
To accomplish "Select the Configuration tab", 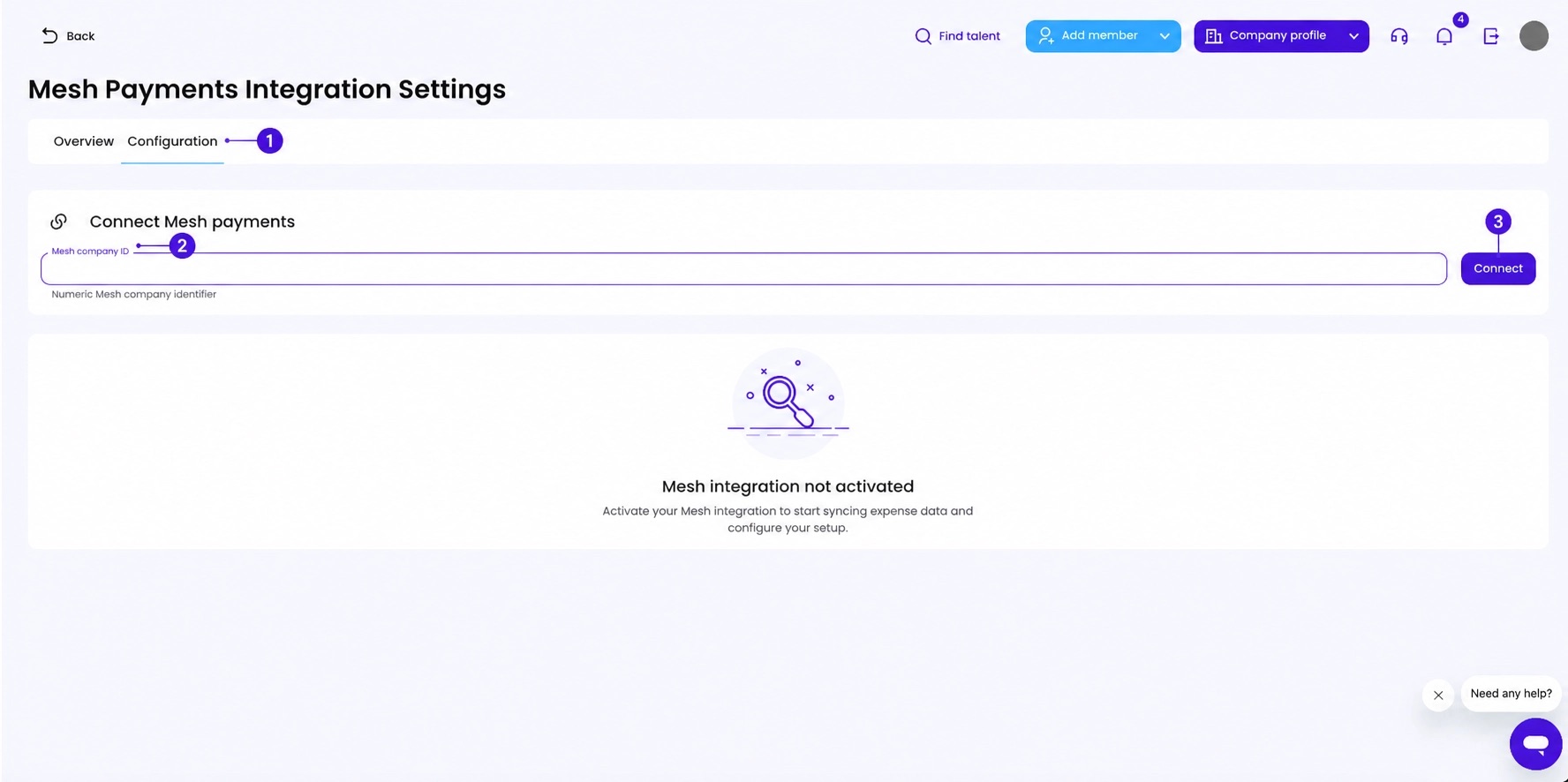I will click(172, 141).
